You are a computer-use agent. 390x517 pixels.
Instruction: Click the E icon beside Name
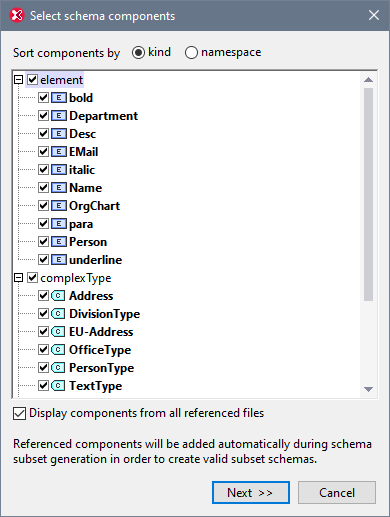(59, 188)
